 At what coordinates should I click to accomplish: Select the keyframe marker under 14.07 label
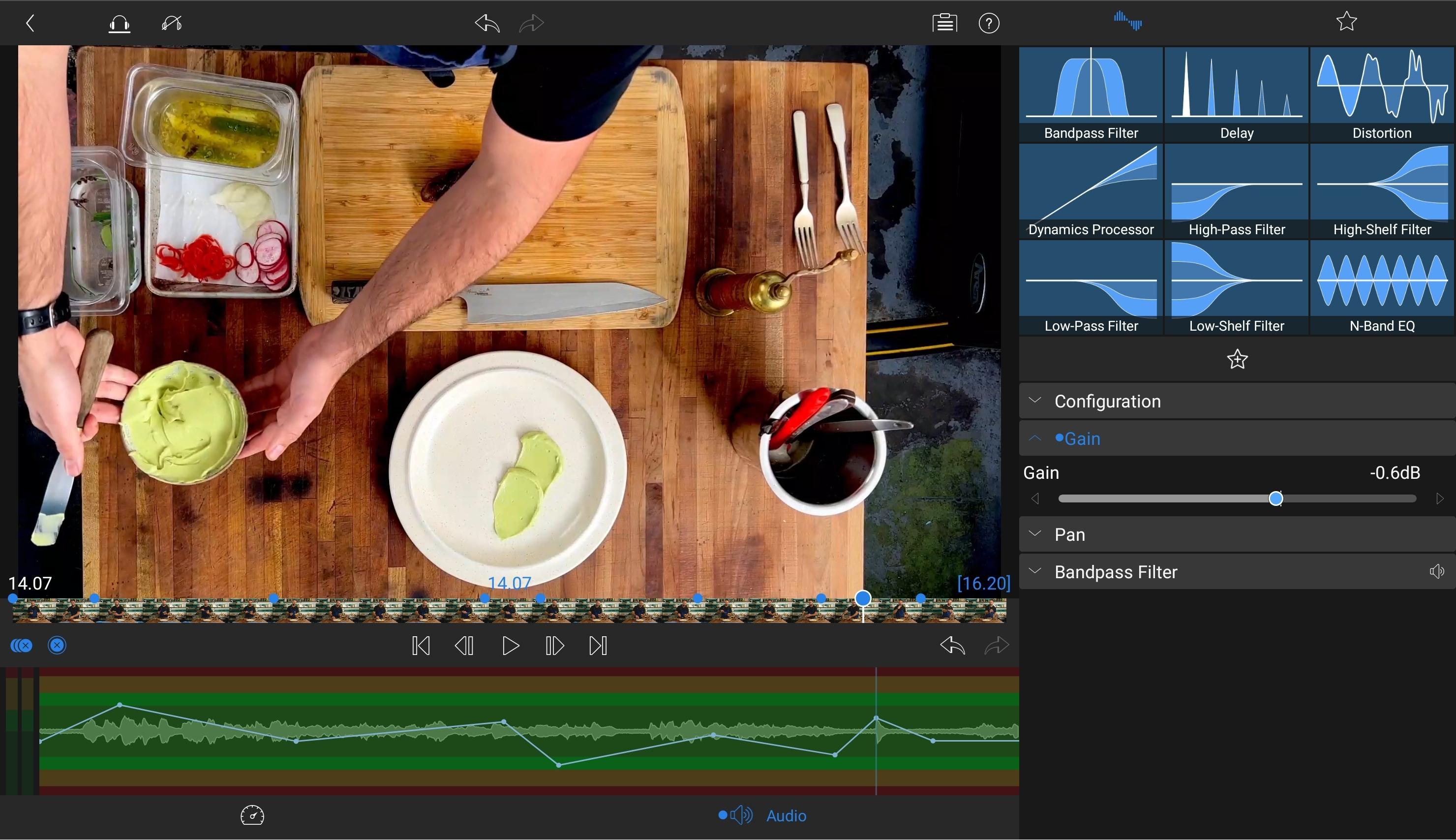(x=485, y=599)
